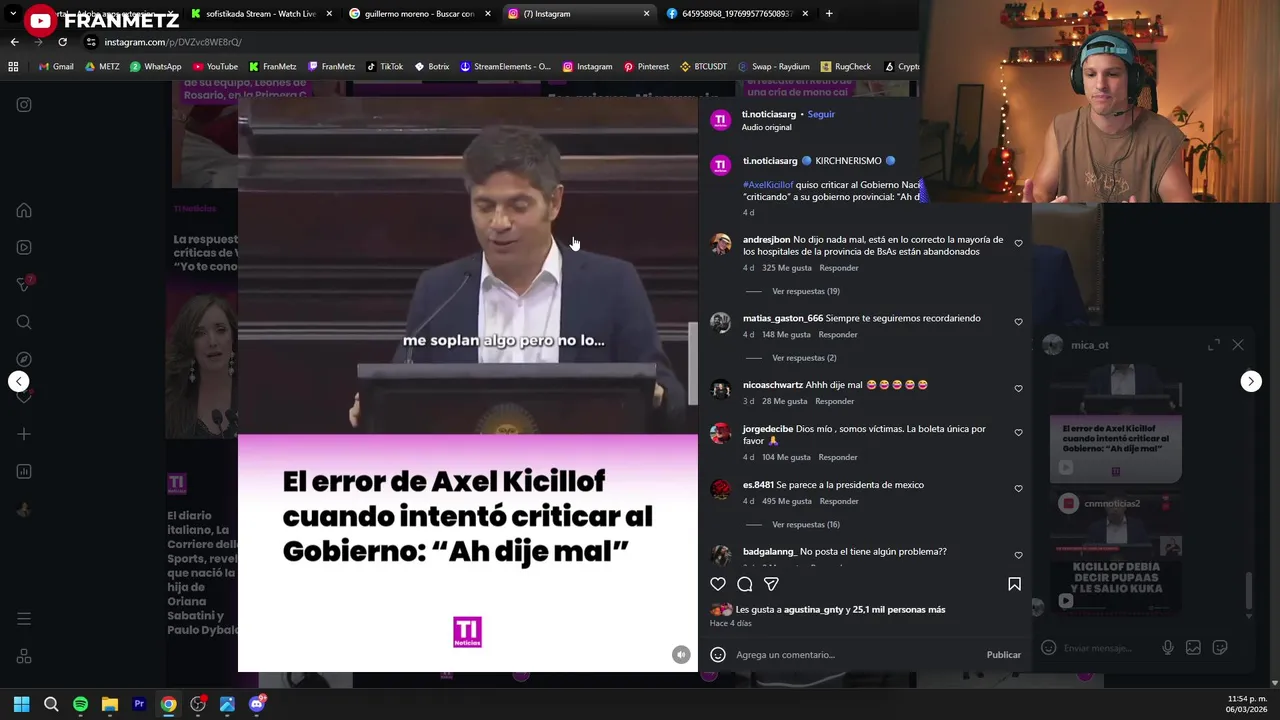Open the Chrome apps grid in bookmarks bar
Viewport: 1280px width, 720px height.
13,67
